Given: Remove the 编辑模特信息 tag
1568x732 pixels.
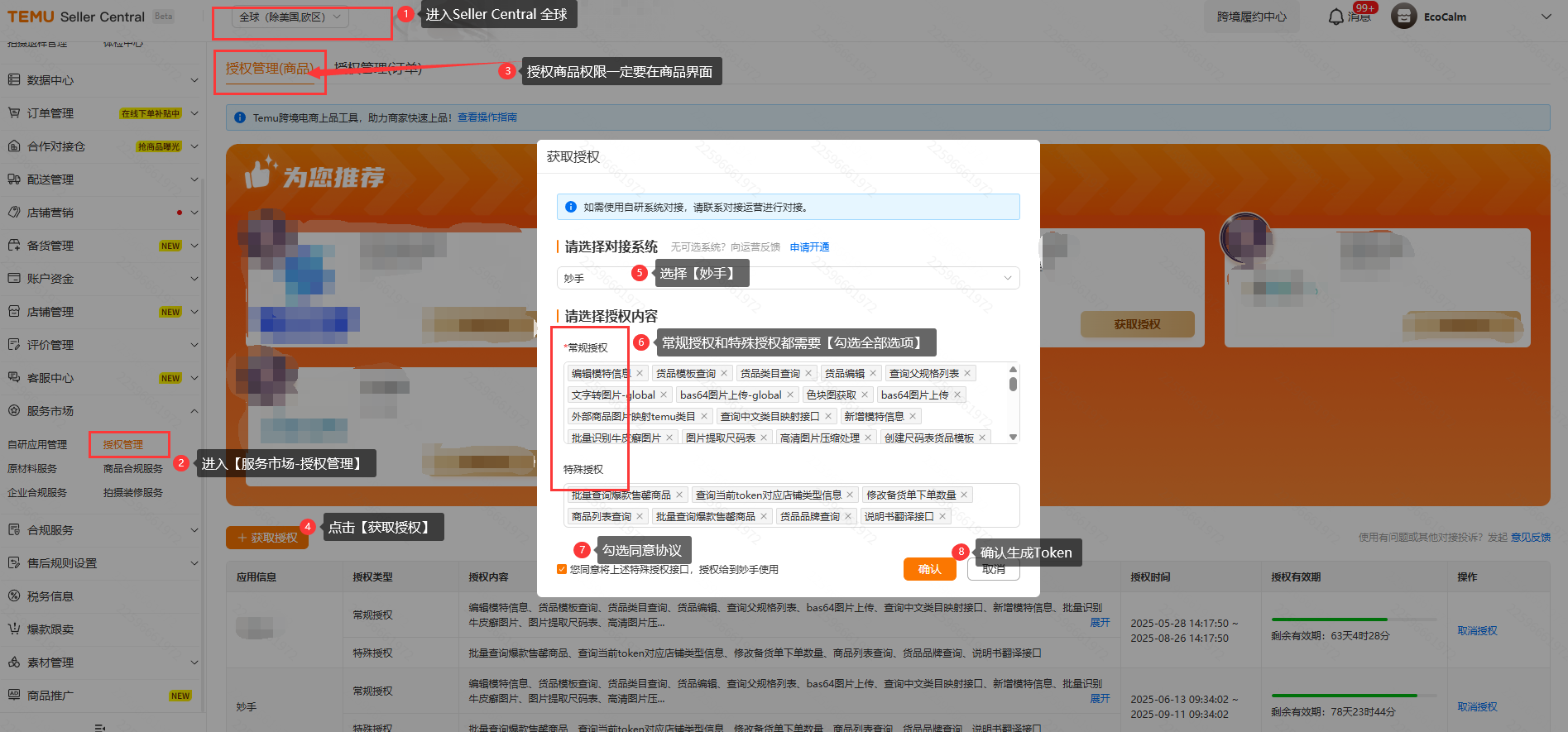Looking at the screenshot, I should point(640,374).
